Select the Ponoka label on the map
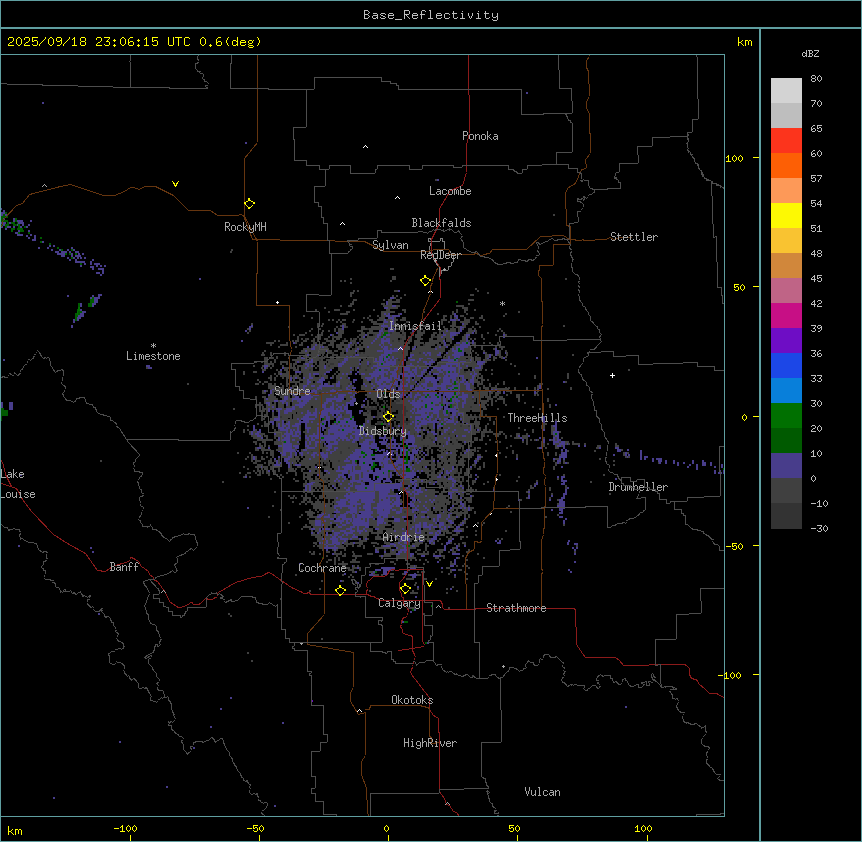This screenshot has height=842, width=862. [480, 136]
